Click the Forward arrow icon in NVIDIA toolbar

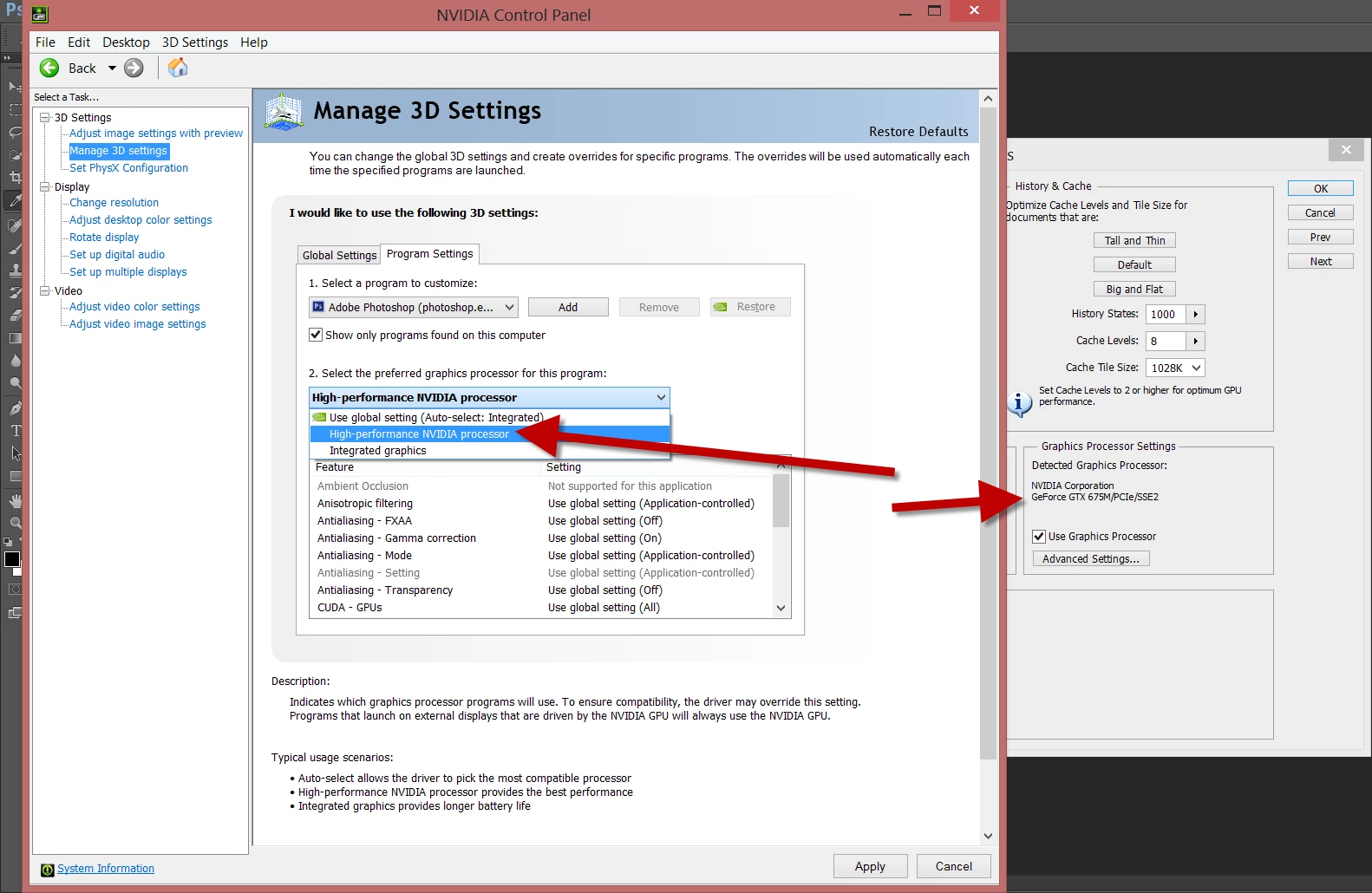134,68
